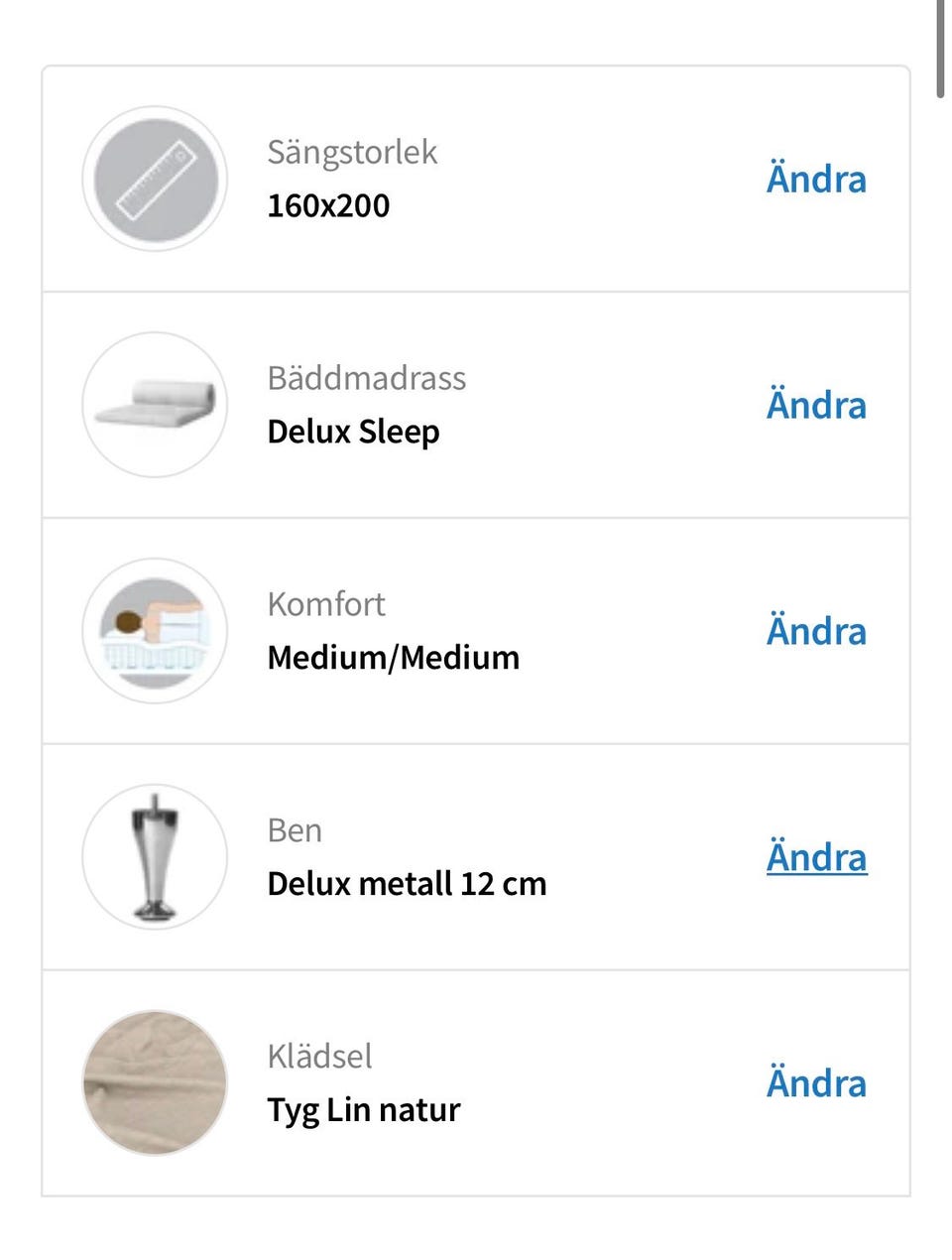
Task: Click the Tyg Lin natur value
Action: pyautogui.click(x=363, y=1110)
